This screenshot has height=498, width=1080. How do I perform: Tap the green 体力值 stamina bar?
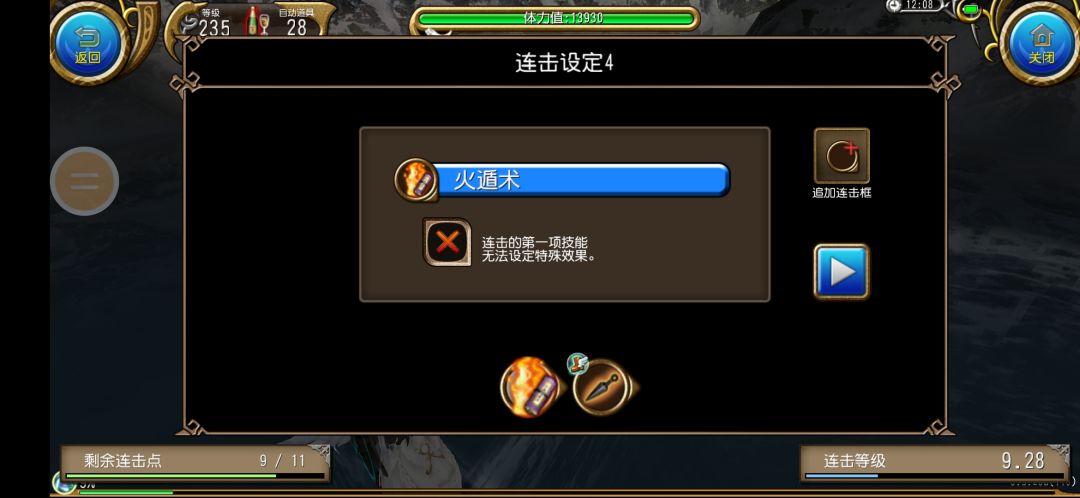coord(557,18)
